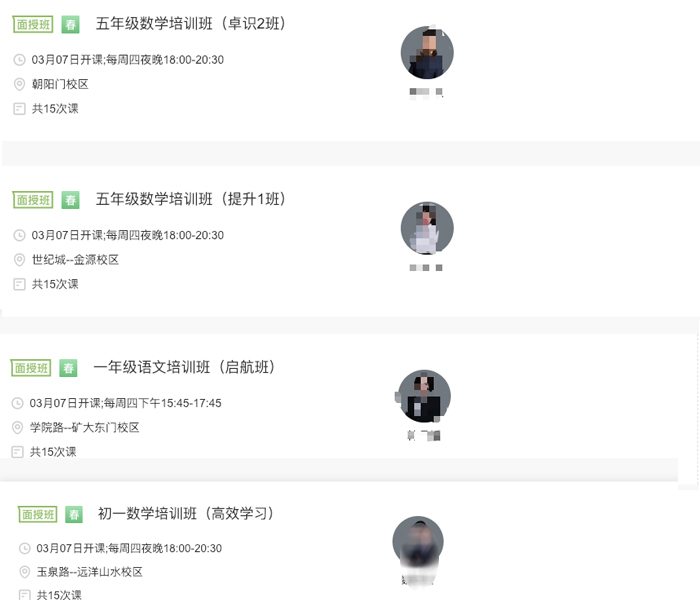The height and width of the screenshot is (600, 700).
Task: Click green 春 badge on 卓识2班 course
Action: (70, 25)
